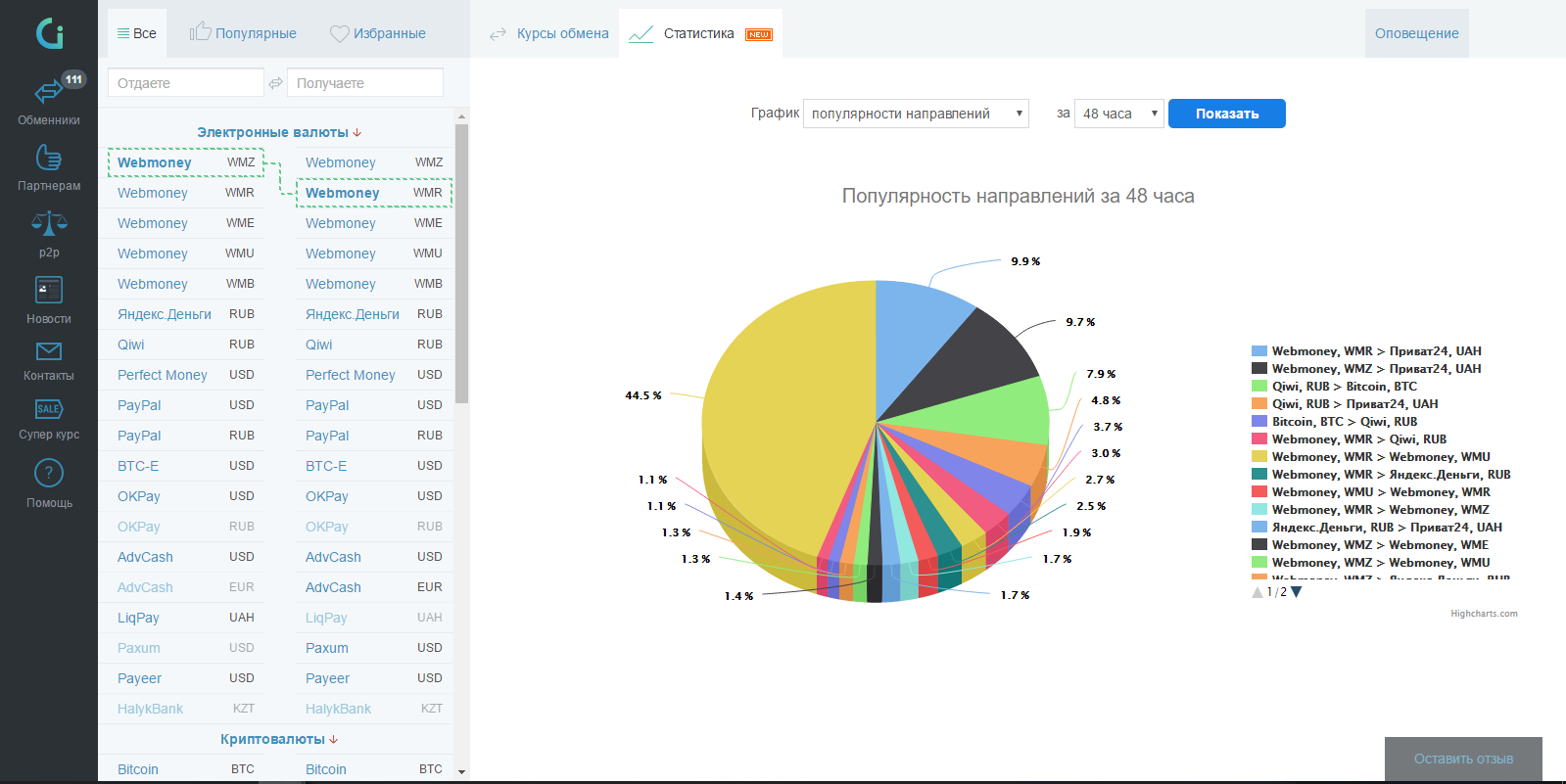Focus the Получаете search field
Screen dimensions: 1566x784
coord(365,83)
